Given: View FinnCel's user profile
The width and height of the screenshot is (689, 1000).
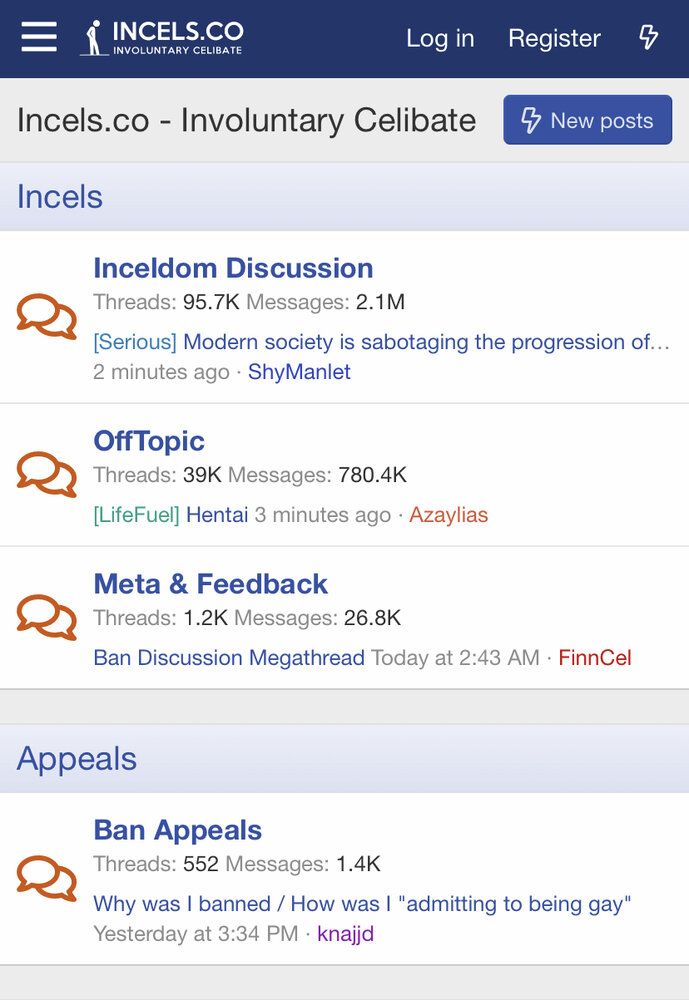Looking at the screenshot, I should coord(595,658).
